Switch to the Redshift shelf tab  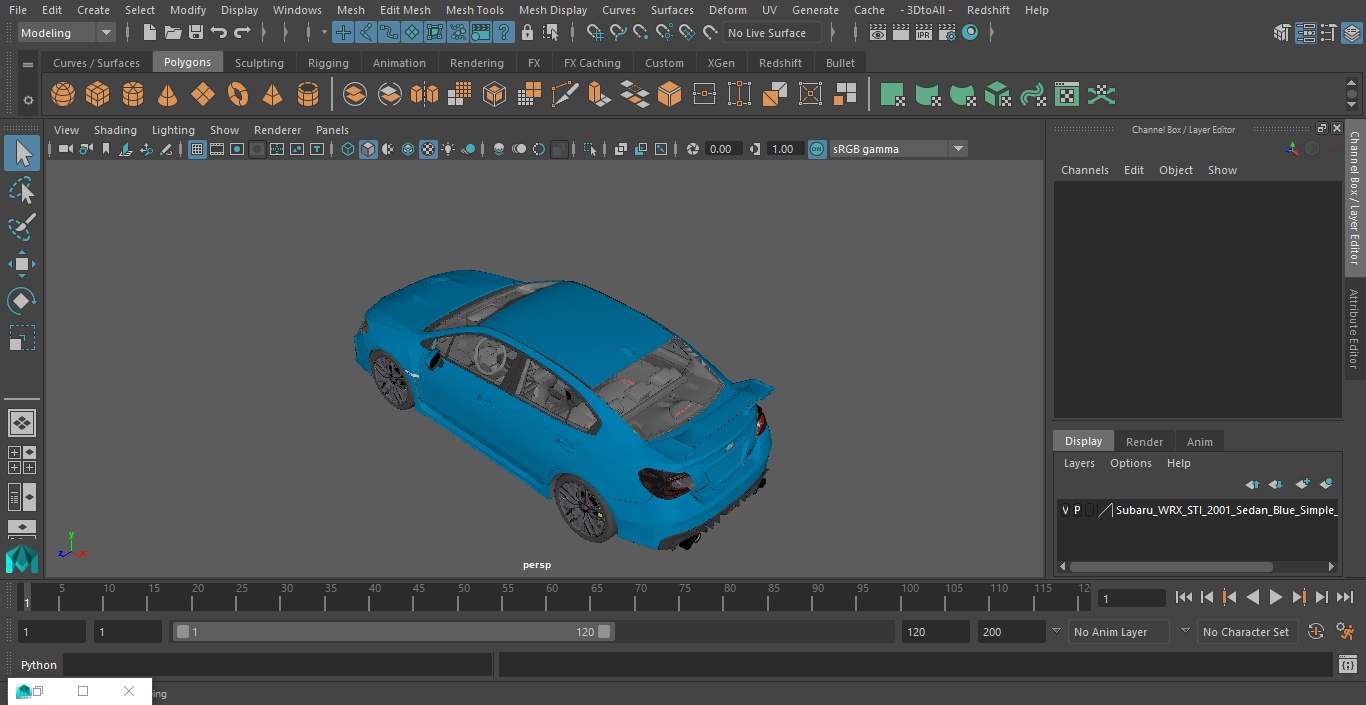(x=780, y=63)
